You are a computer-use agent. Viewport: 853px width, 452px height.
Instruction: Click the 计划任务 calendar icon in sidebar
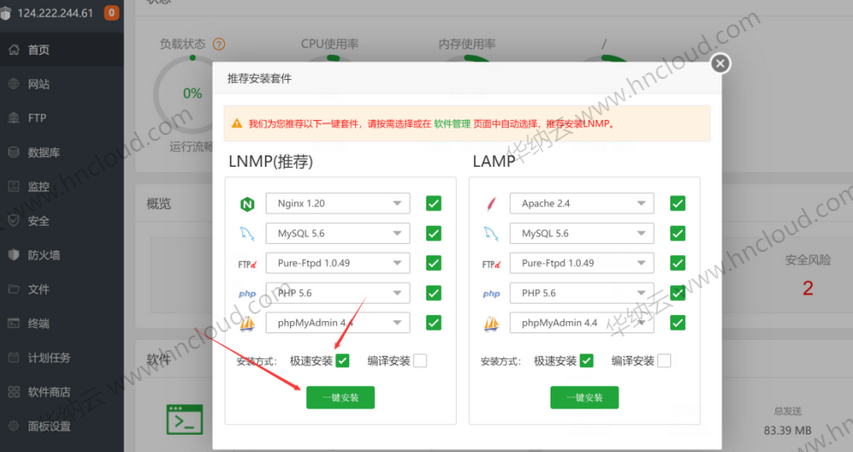click(14, 357)
